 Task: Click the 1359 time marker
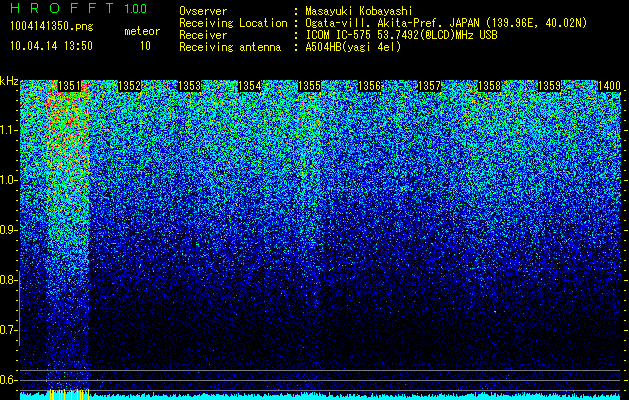pos(550,86)
